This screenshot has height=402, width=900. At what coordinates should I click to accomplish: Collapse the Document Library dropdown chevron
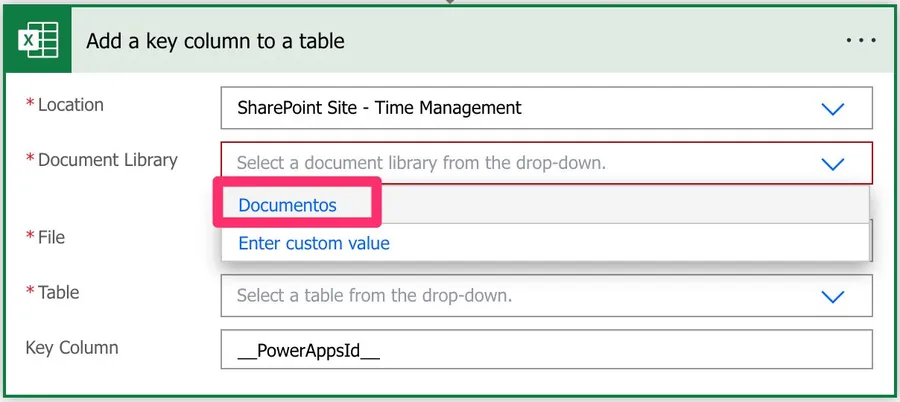[832, 163]
